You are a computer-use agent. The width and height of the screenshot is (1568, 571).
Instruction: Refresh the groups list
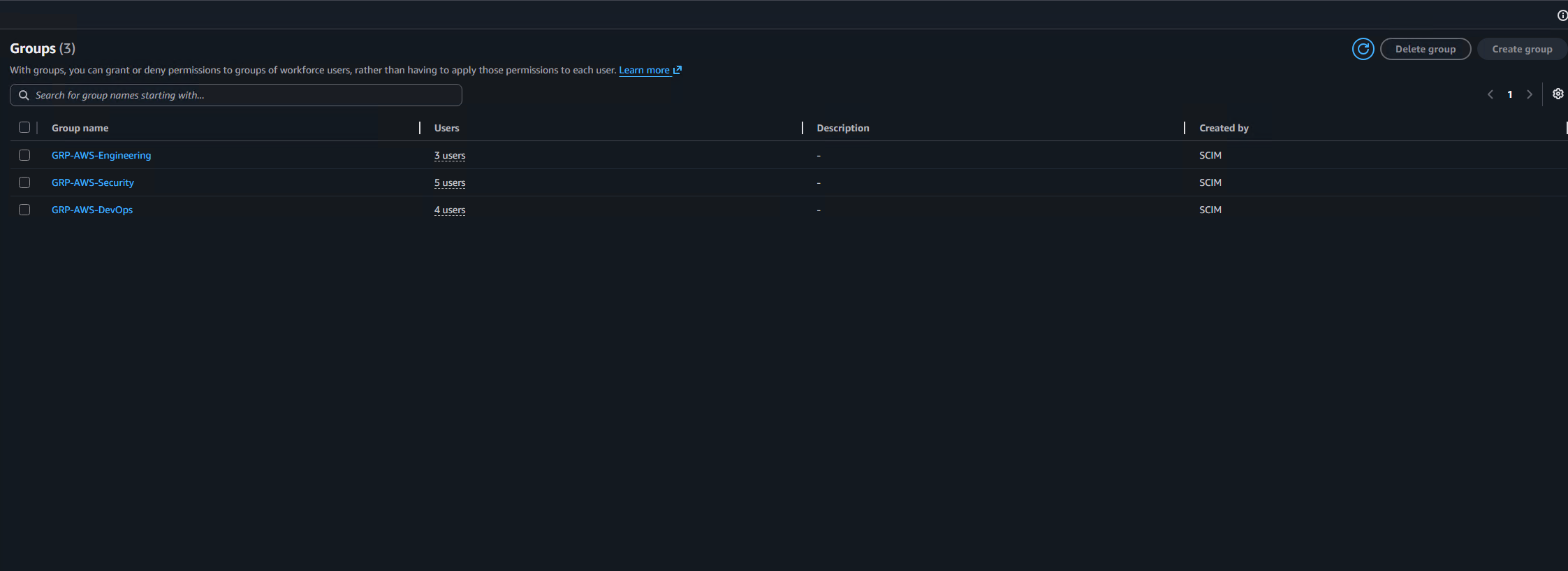point(1363,49)
